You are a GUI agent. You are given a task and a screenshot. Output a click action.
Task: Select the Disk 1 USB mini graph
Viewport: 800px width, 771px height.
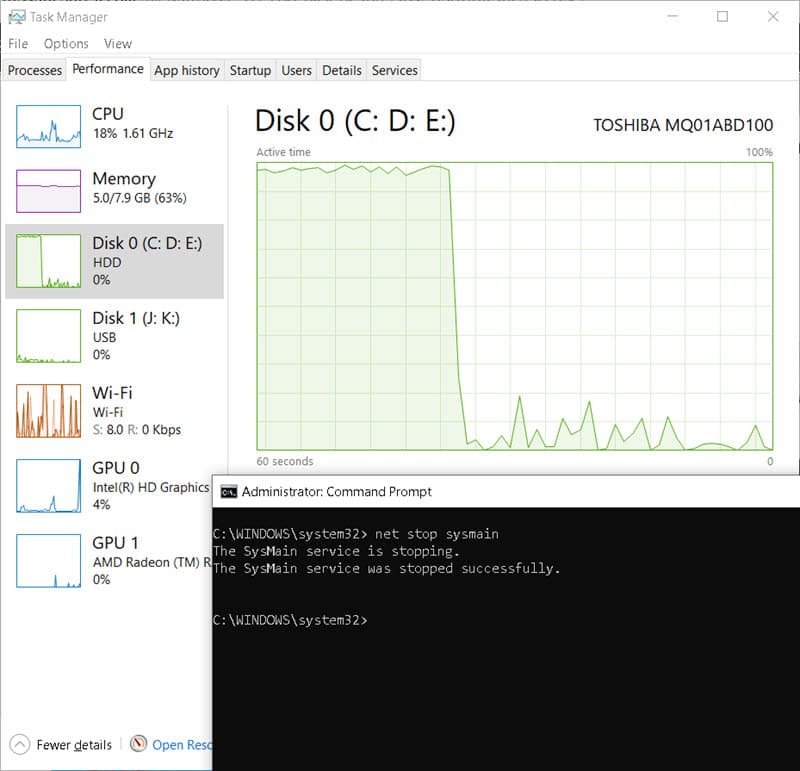48,336
